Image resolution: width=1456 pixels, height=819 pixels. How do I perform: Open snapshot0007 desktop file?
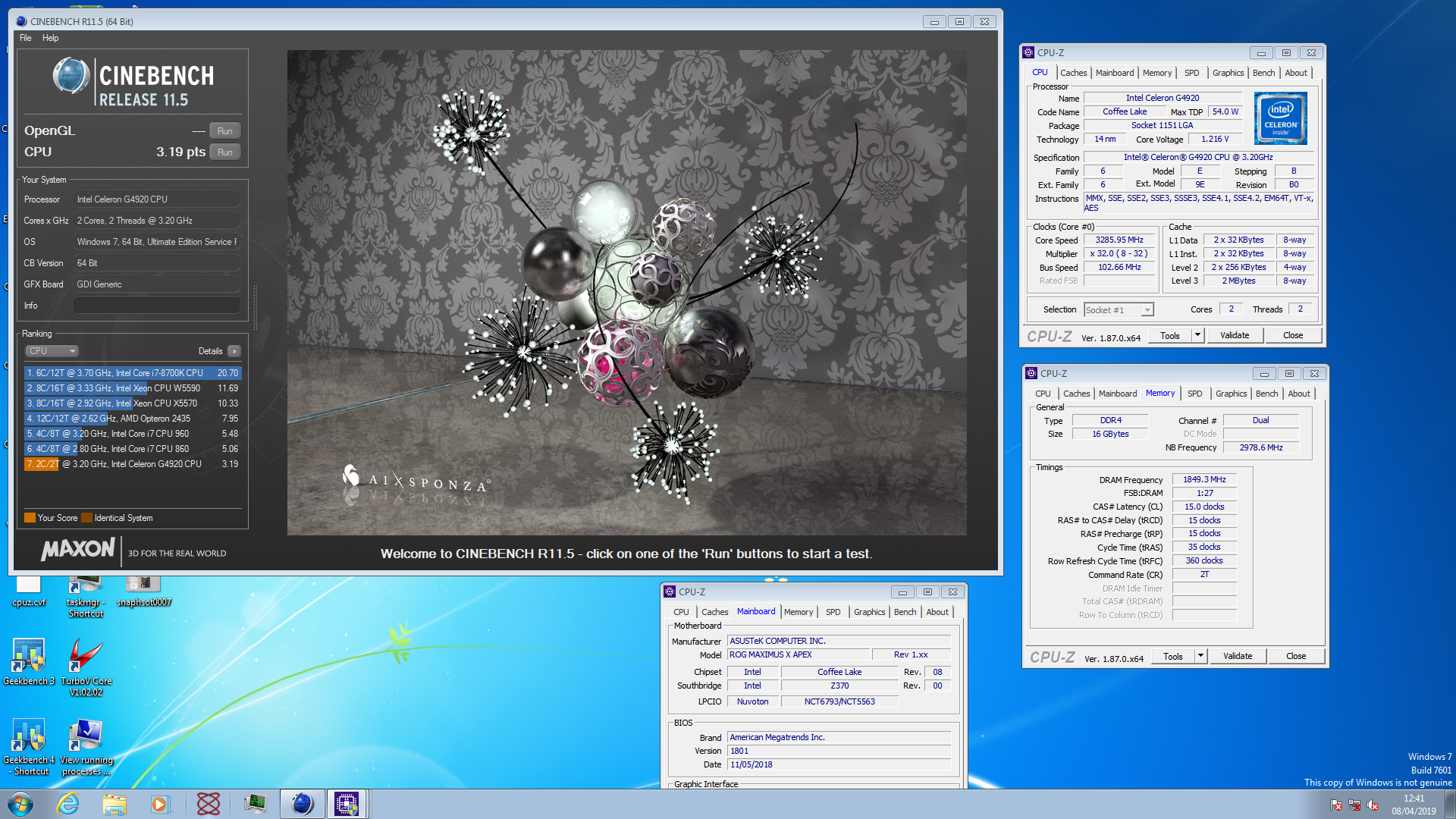pos(143,591)
